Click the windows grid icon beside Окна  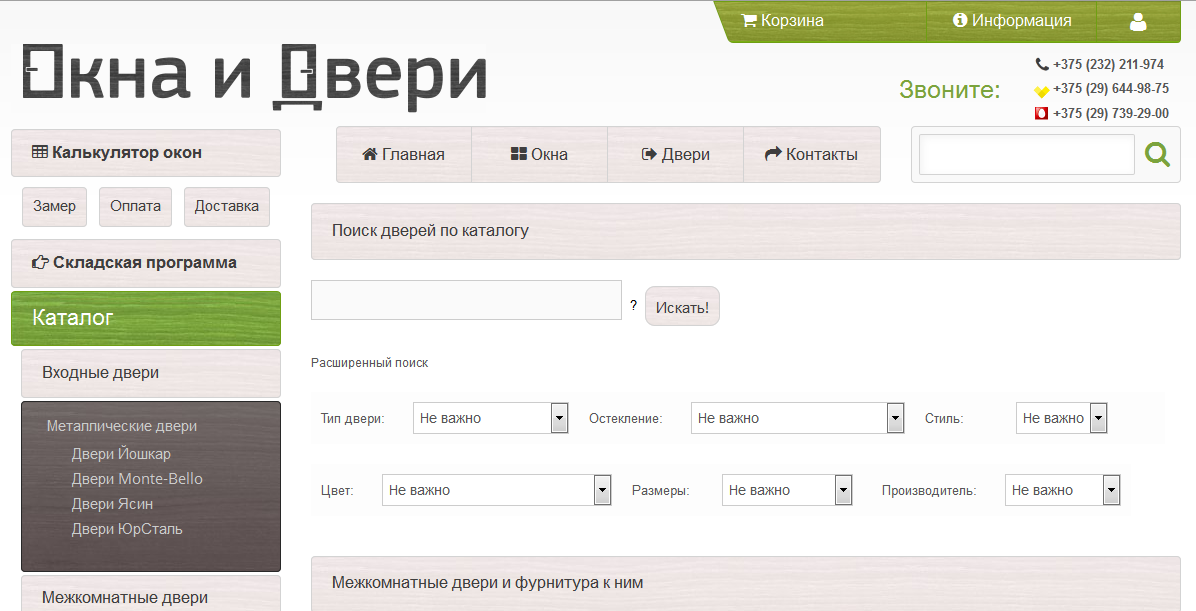[519, 154]
